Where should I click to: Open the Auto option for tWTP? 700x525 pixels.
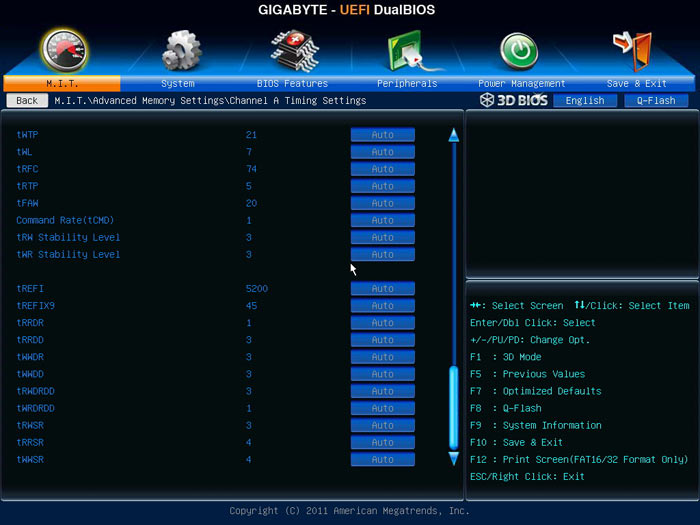point(383,135)
